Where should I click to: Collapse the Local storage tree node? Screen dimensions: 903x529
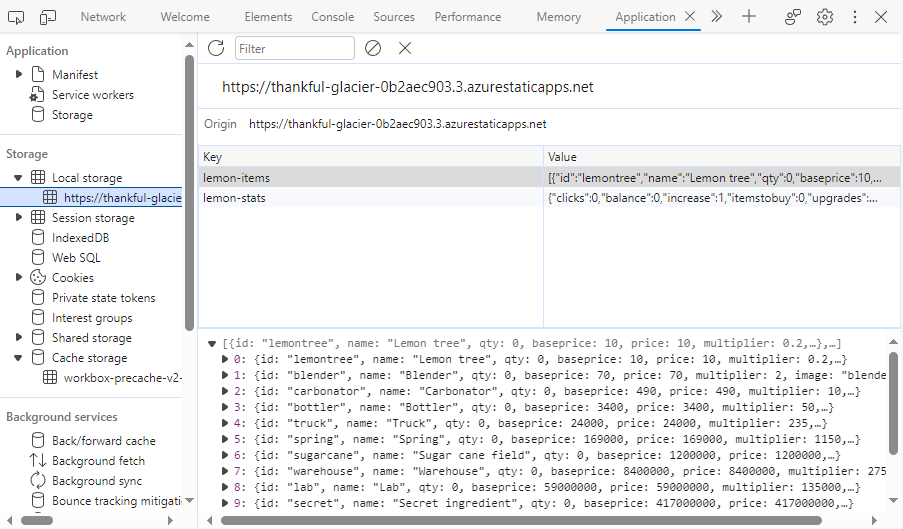pos(18,178)
